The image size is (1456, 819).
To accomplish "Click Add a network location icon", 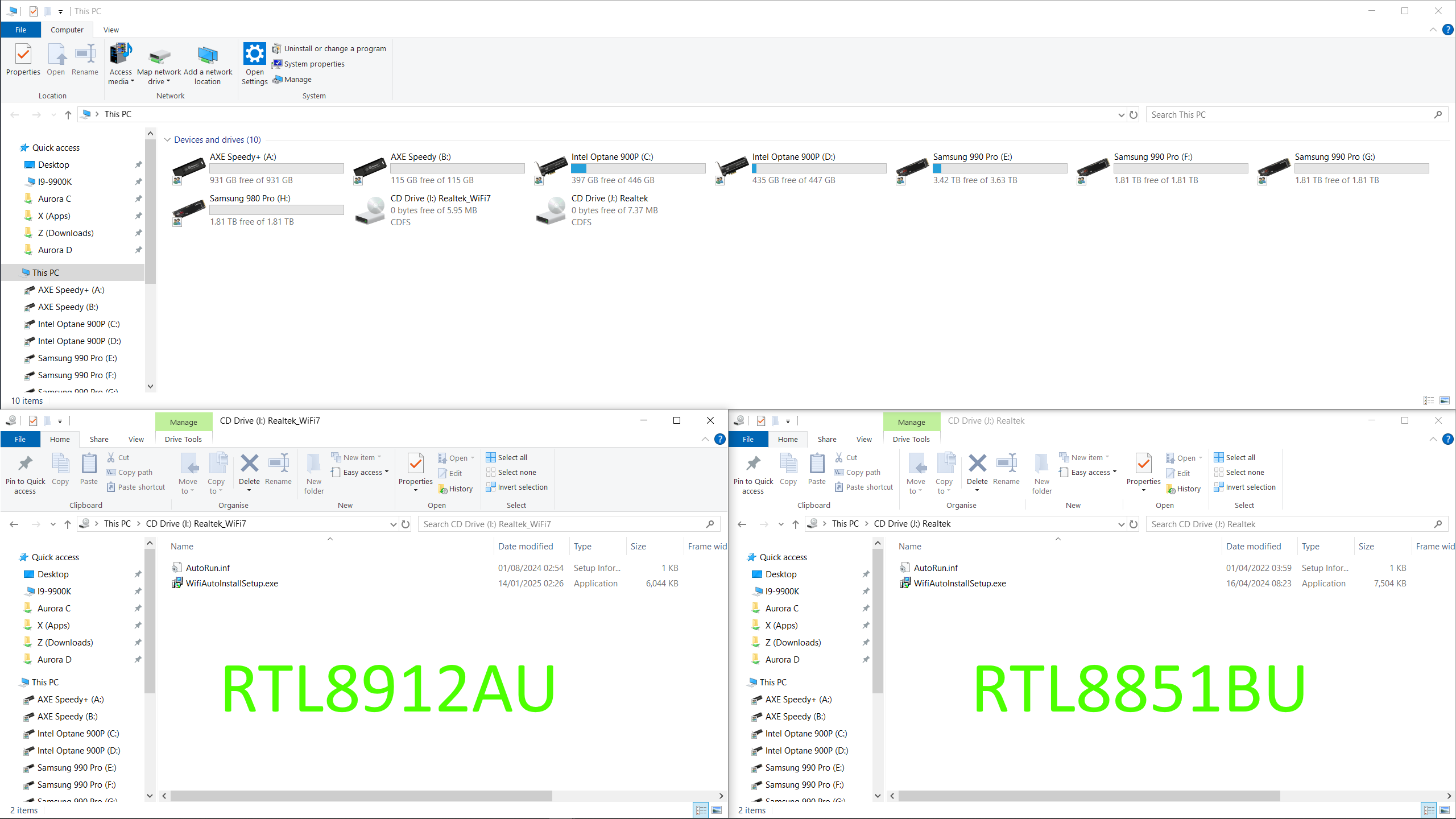I will 208,64.
